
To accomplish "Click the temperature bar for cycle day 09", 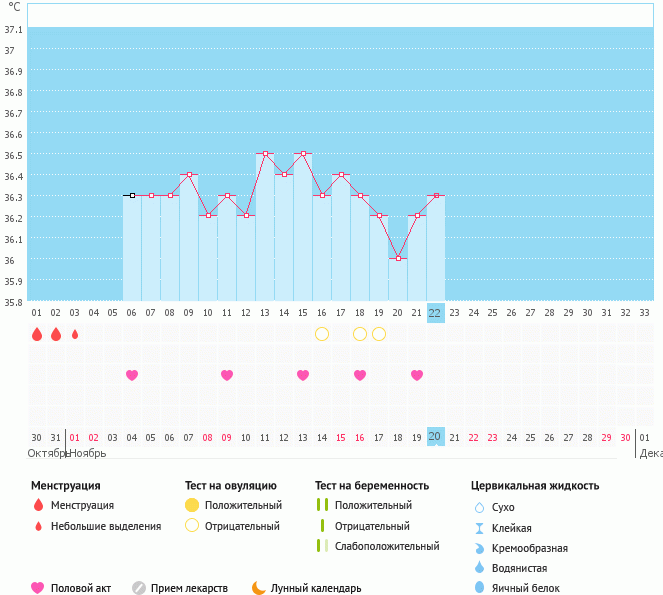I will tap(189, 240).
